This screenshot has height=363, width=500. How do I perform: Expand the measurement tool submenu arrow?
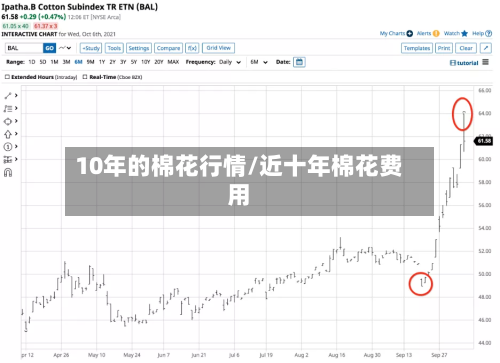tap(16, 159)
